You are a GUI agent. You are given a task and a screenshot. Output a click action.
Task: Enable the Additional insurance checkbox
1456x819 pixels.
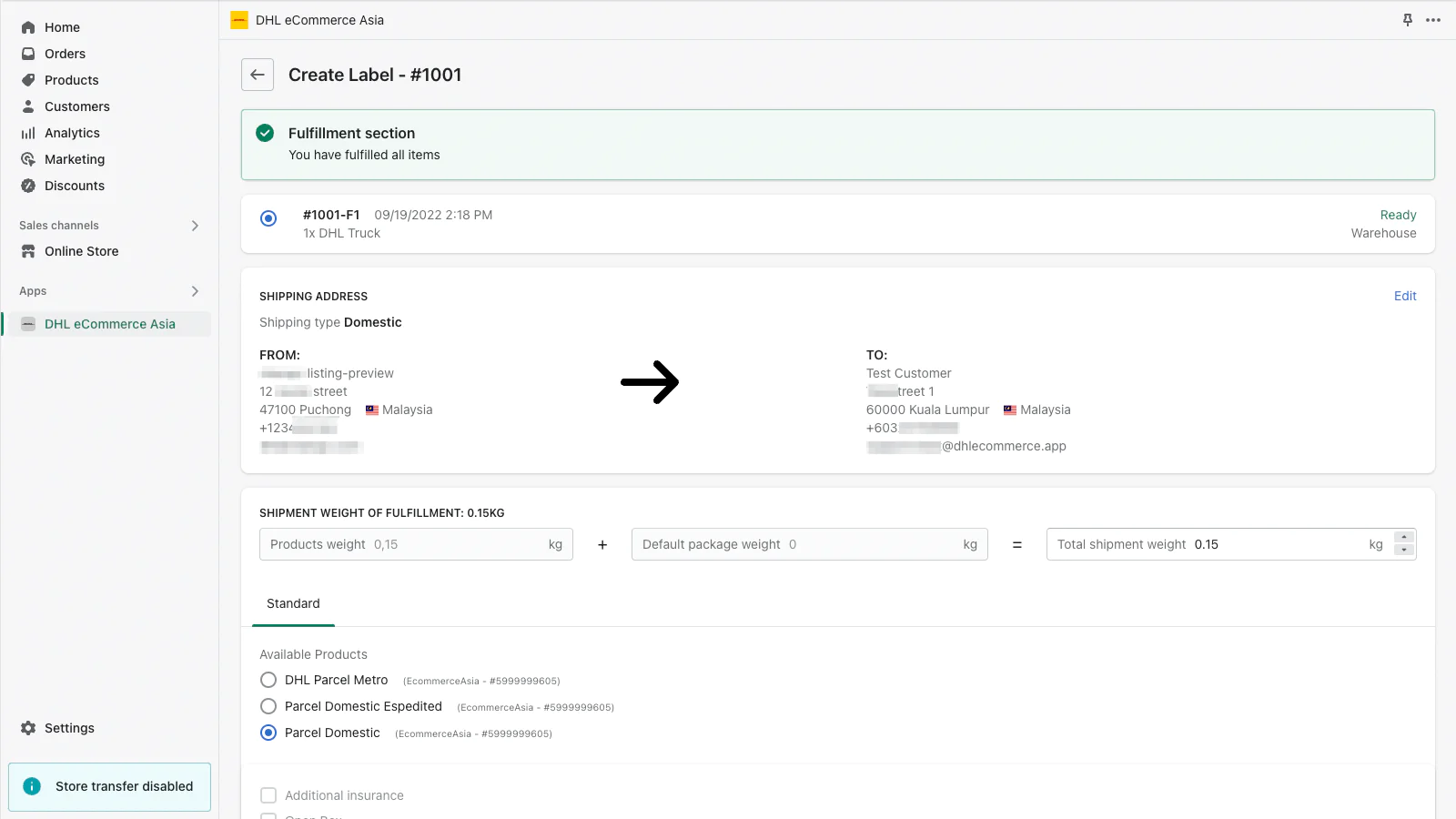tap(268, 795)
